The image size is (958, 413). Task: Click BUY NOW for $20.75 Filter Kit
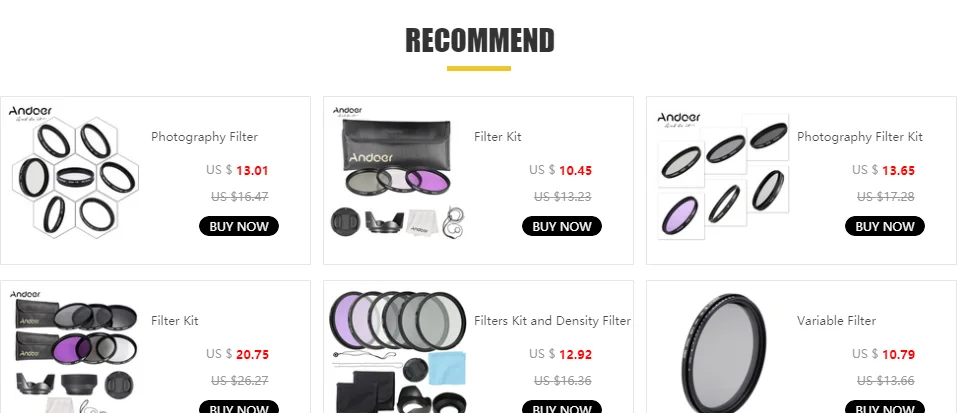[x=239, y=407]
